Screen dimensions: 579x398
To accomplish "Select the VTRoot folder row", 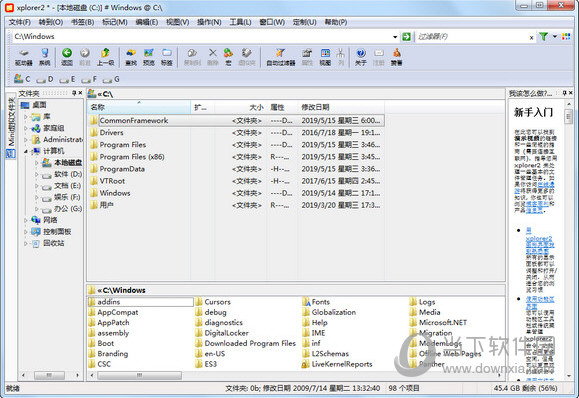I will coord(236,181).
